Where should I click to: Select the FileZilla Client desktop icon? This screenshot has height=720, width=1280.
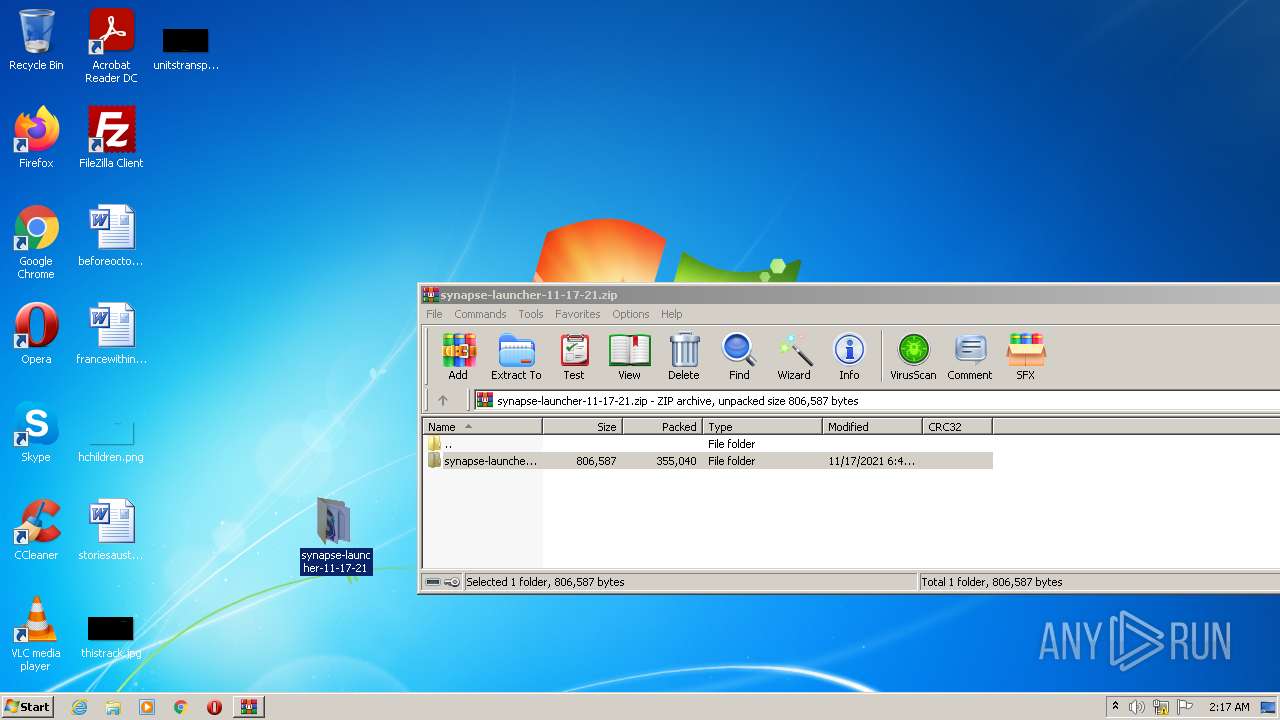(x=111, y=138)
